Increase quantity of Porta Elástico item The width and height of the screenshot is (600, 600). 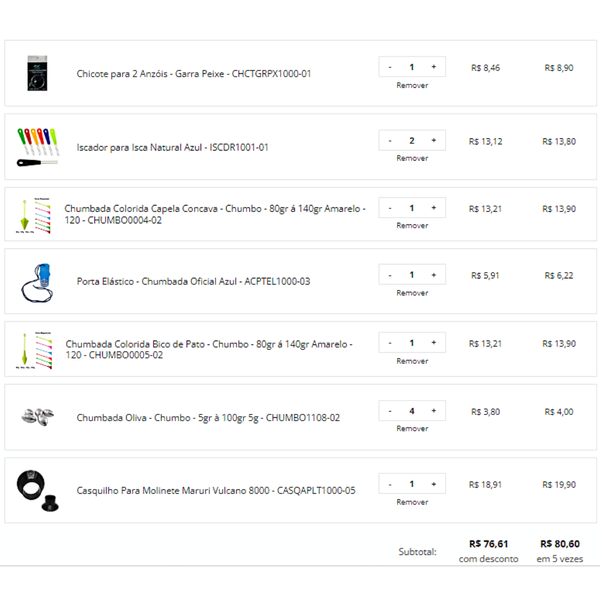tap(434, 275)
